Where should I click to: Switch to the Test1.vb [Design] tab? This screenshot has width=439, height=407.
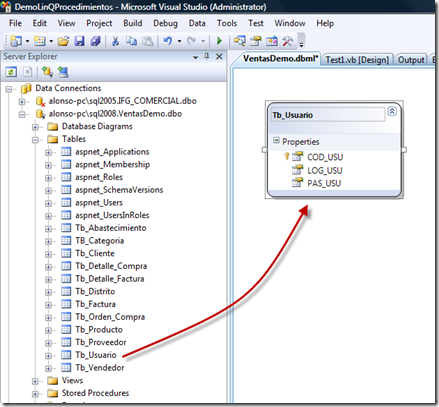pyautogui.click(x=357, y=60)
